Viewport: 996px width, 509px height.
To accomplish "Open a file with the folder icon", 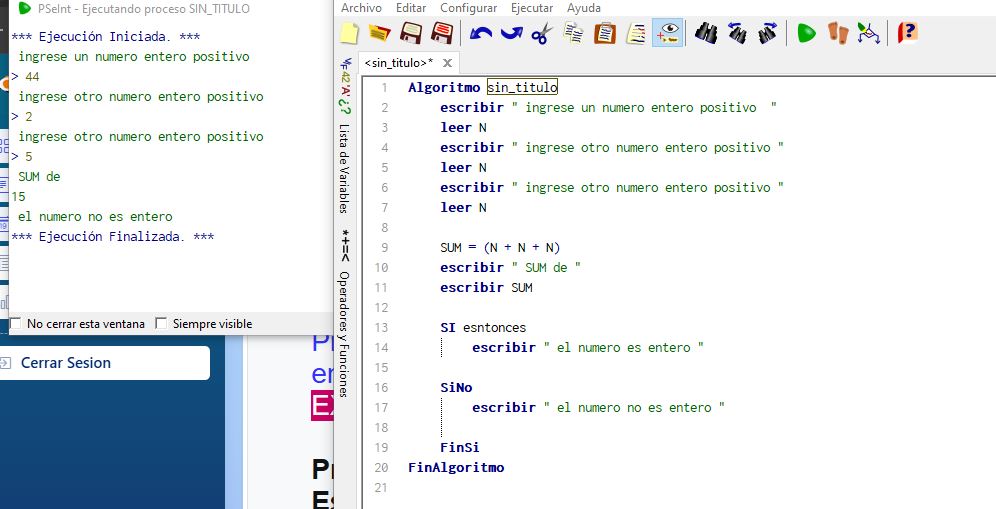I will 378,34.
